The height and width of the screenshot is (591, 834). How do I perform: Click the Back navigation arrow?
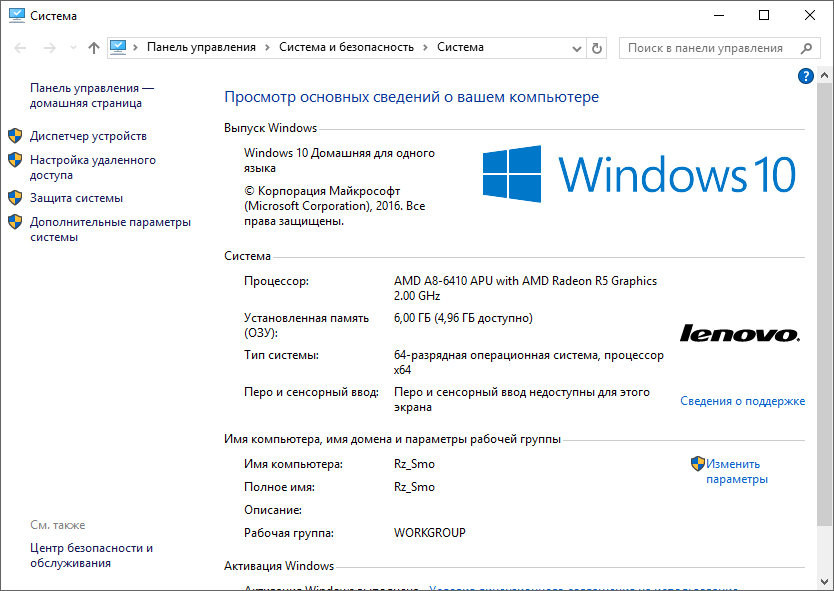[20, 48]
